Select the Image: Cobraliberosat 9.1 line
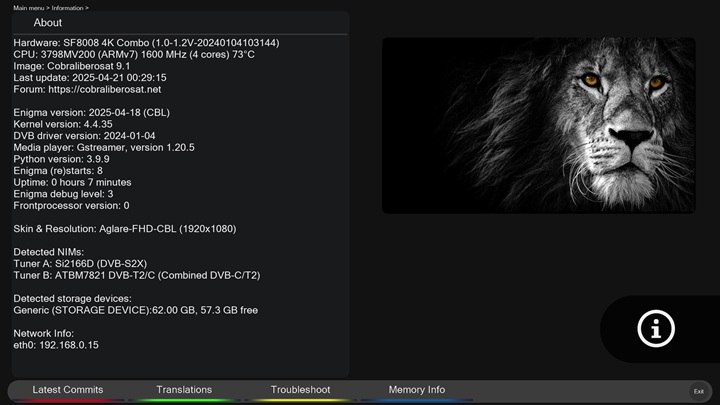This screenshot has height=405, width=720. (x=72, y=66)
